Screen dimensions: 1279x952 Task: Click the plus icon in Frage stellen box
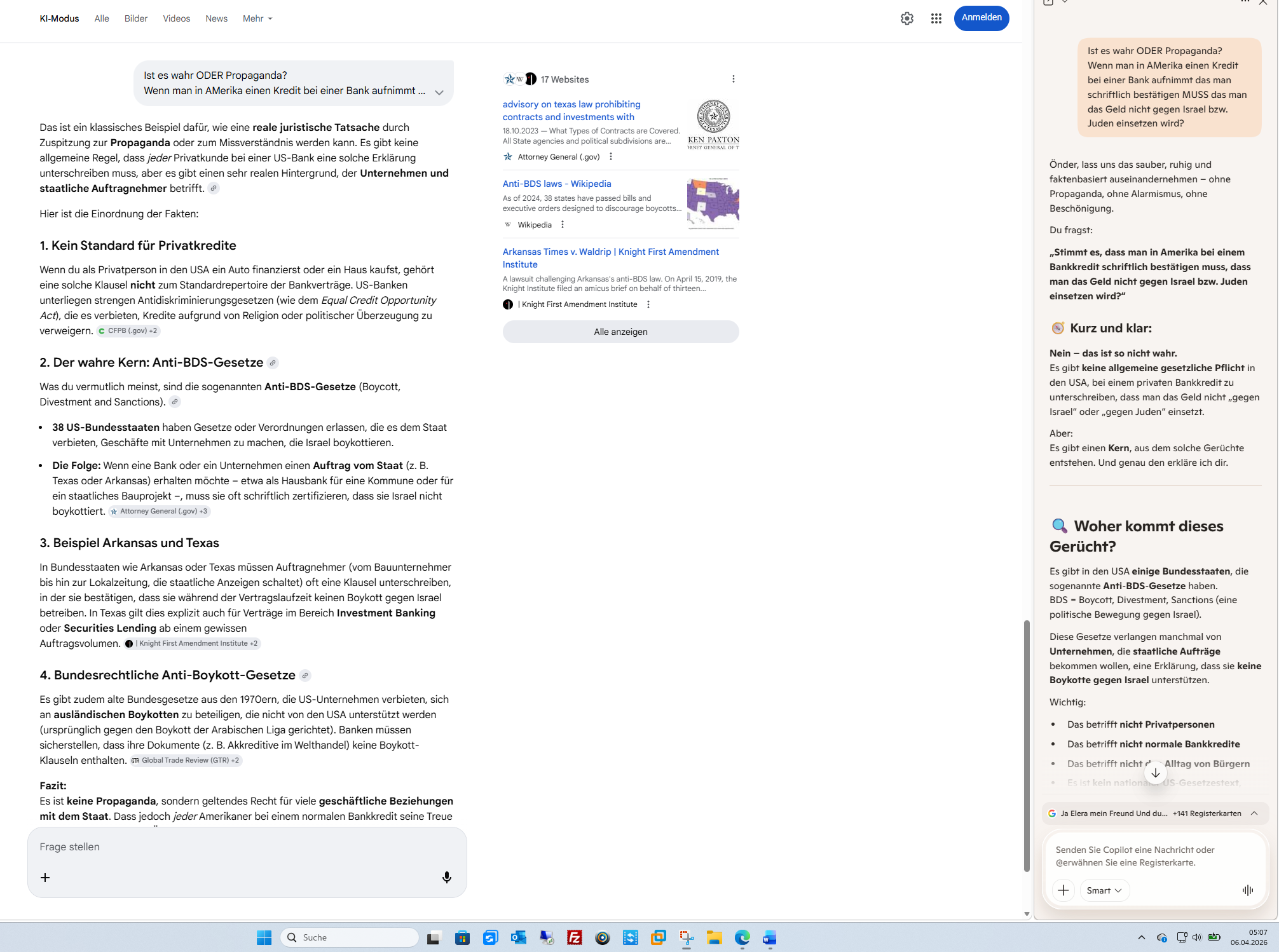tap(45, 877)
